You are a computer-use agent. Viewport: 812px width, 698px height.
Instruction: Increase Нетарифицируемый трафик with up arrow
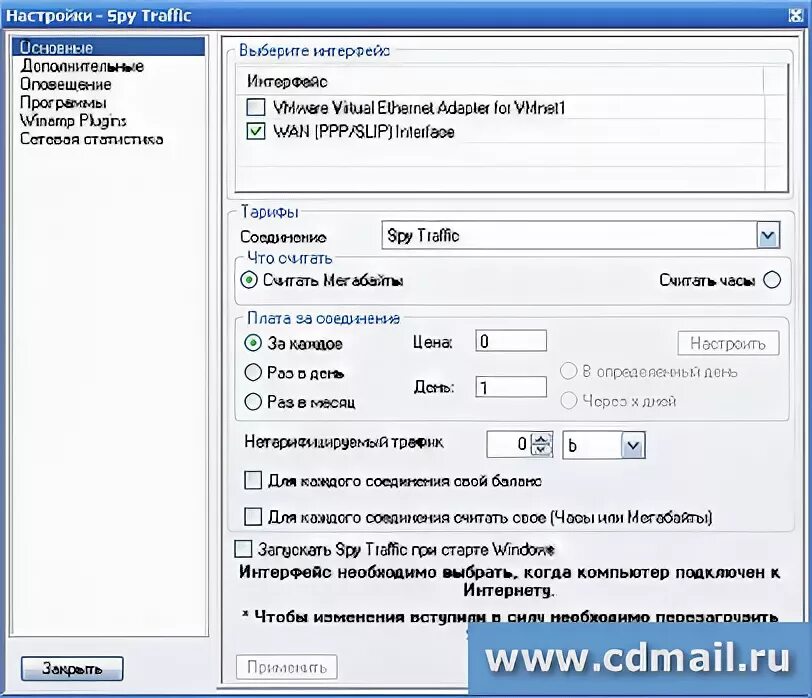click(x=541, y=439)
